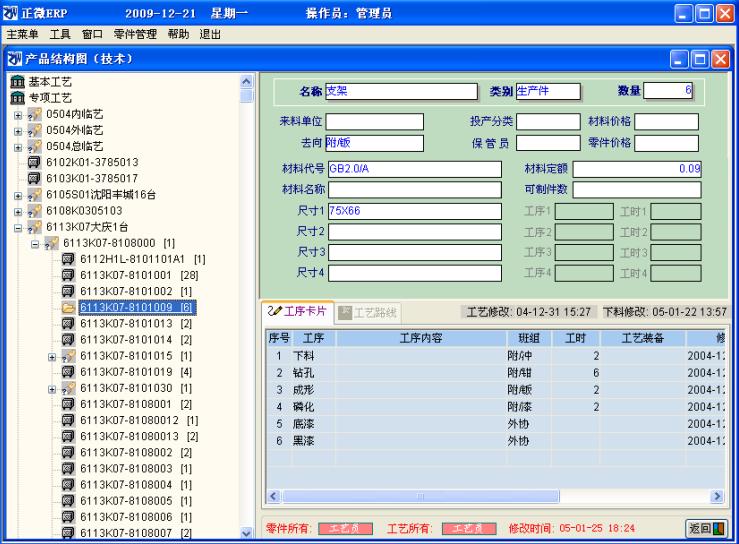The image size is (739, 544).
Task: Collapse the 6113K07-8108000 node
Action: [35, 244]
